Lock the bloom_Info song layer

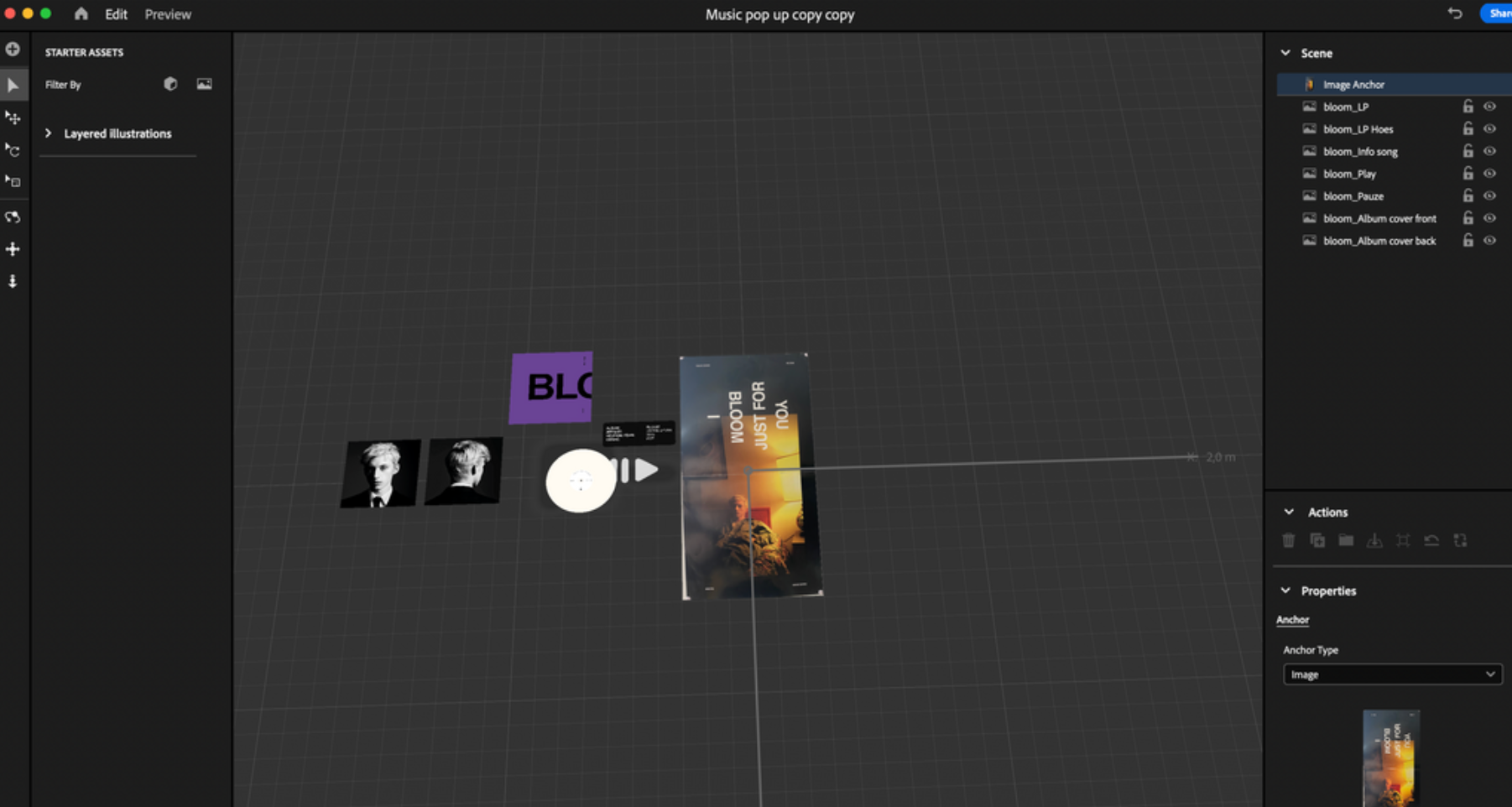(x=1468, y=151)
